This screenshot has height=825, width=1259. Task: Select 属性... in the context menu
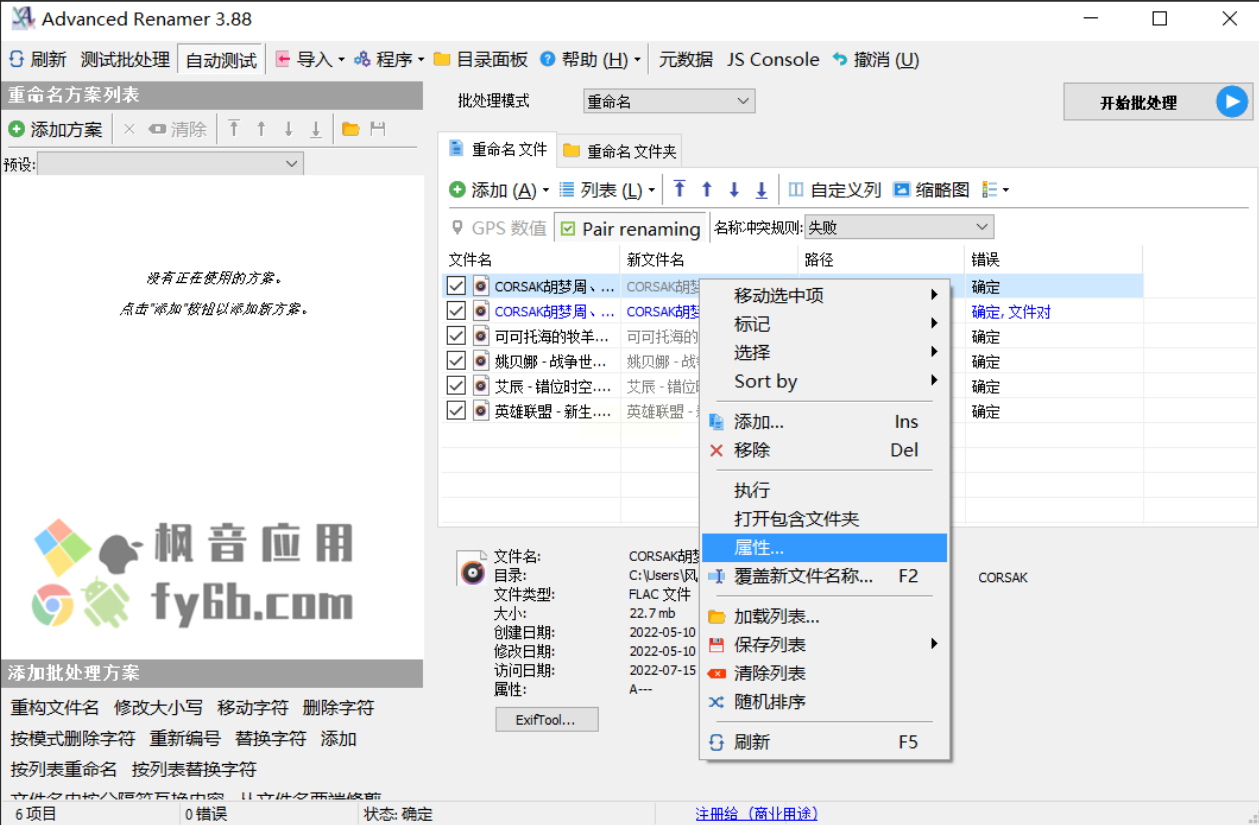(x=759, y=548)
